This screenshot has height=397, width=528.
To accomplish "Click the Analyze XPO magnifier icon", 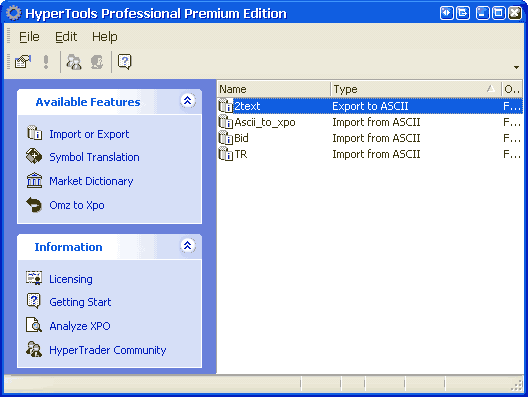I will (34, 325).
